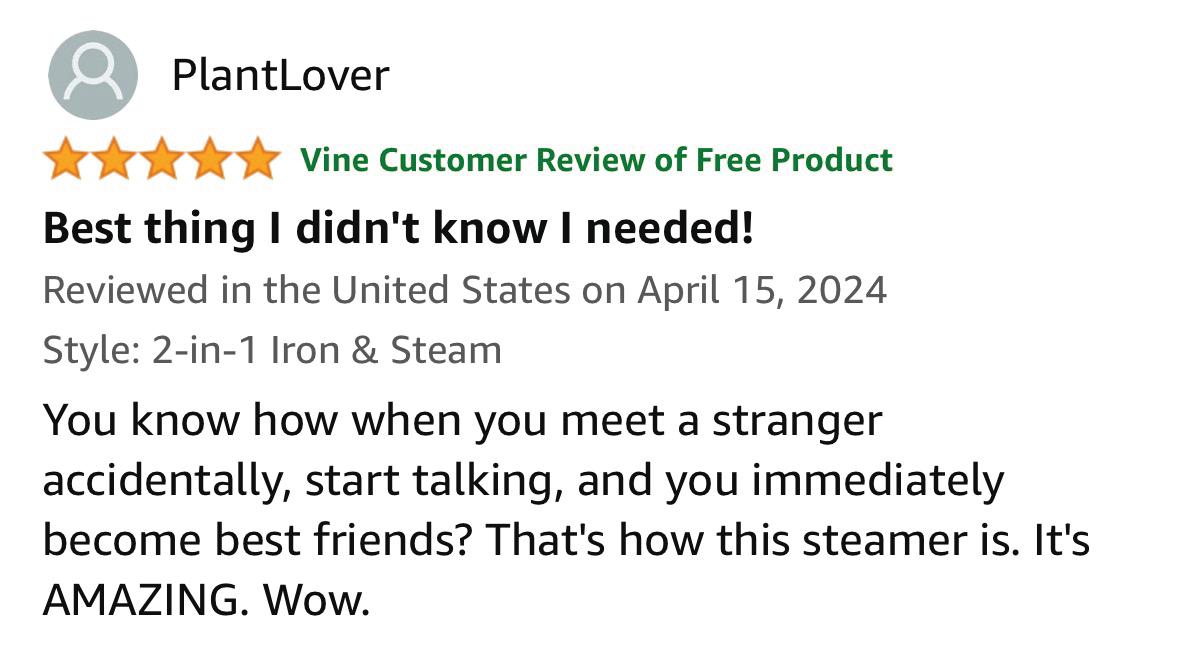Image resolution: width=1179 pixels, height=664 pixels.
Task: Click the first orange rating star
Action: 64,160
